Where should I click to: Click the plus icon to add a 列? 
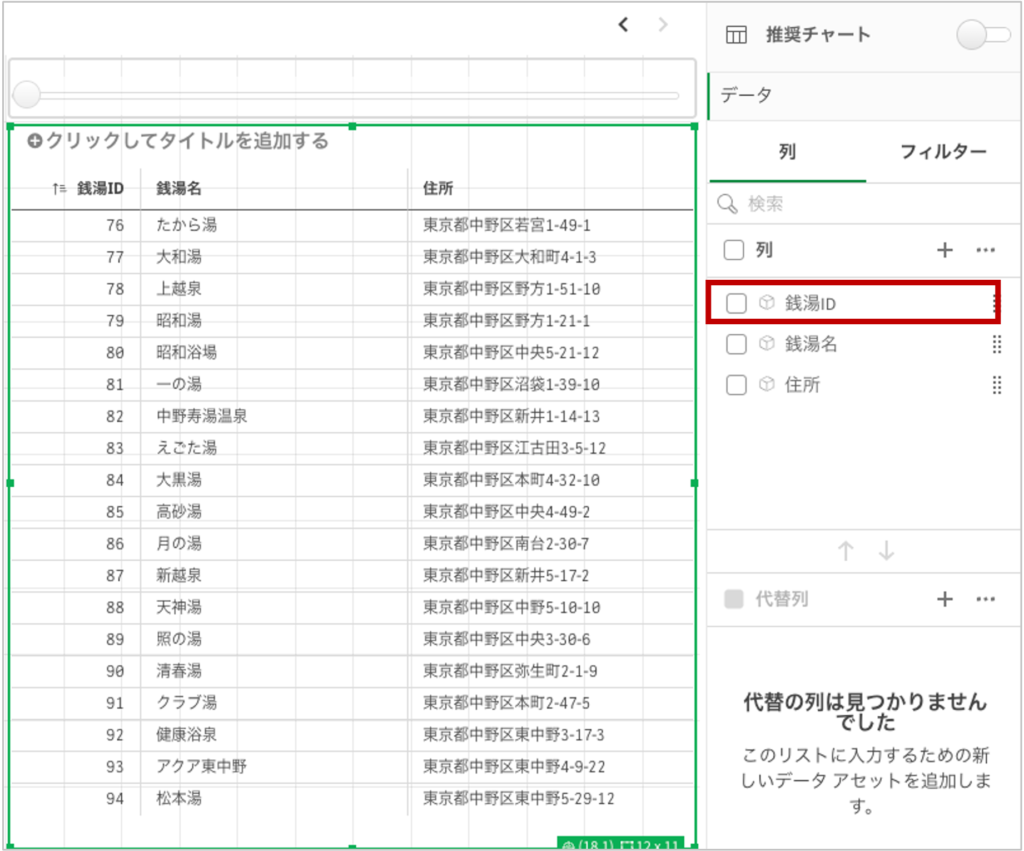click(944, 250)
